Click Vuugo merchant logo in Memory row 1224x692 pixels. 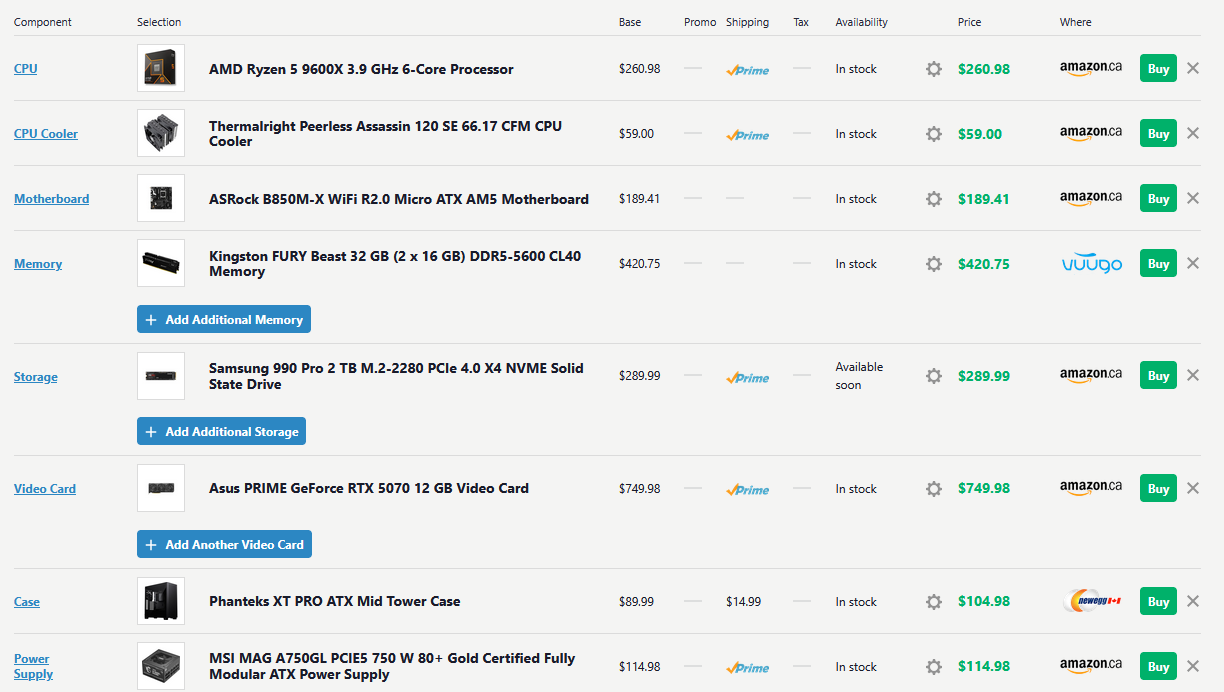pyautogui.click(x=1091, y=264)
